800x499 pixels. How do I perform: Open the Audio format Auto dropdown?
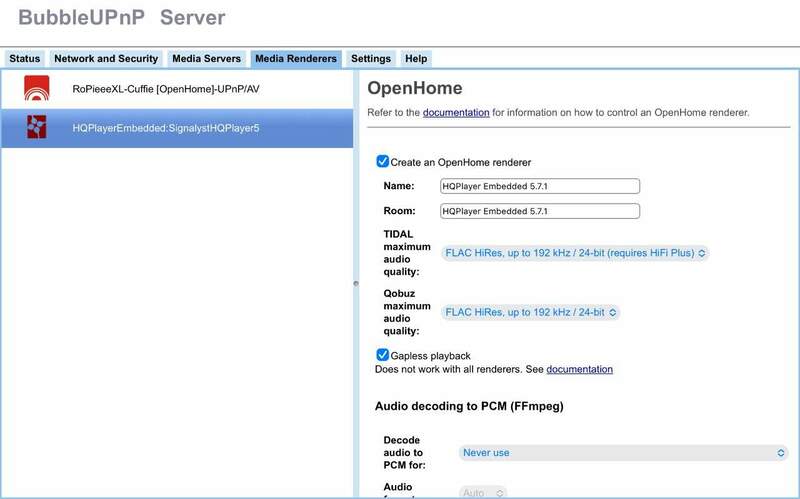pos(484,493)
